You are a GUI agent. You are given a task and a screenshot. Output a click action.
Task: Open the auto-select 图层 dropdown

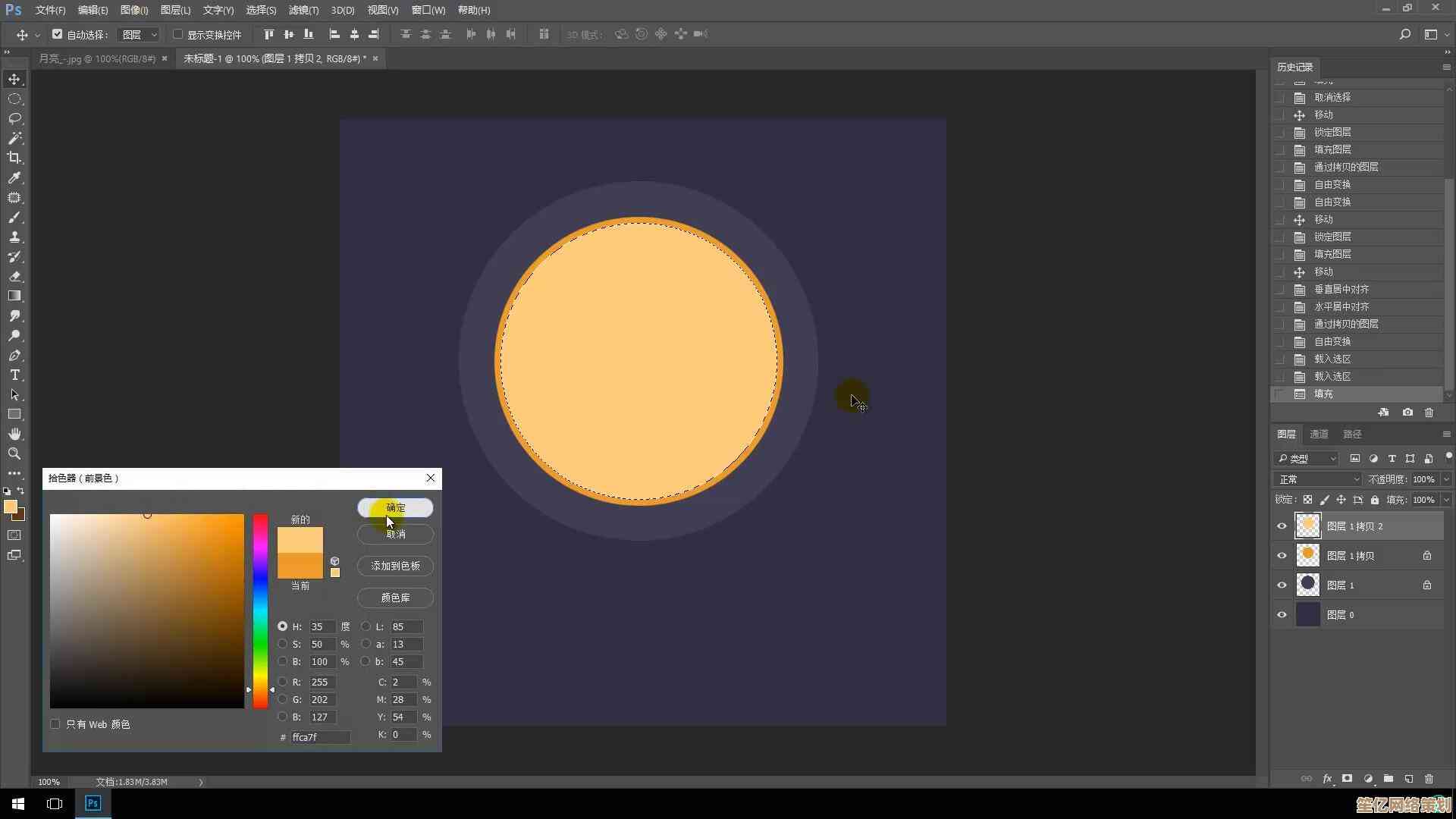[x=140, y=35]
